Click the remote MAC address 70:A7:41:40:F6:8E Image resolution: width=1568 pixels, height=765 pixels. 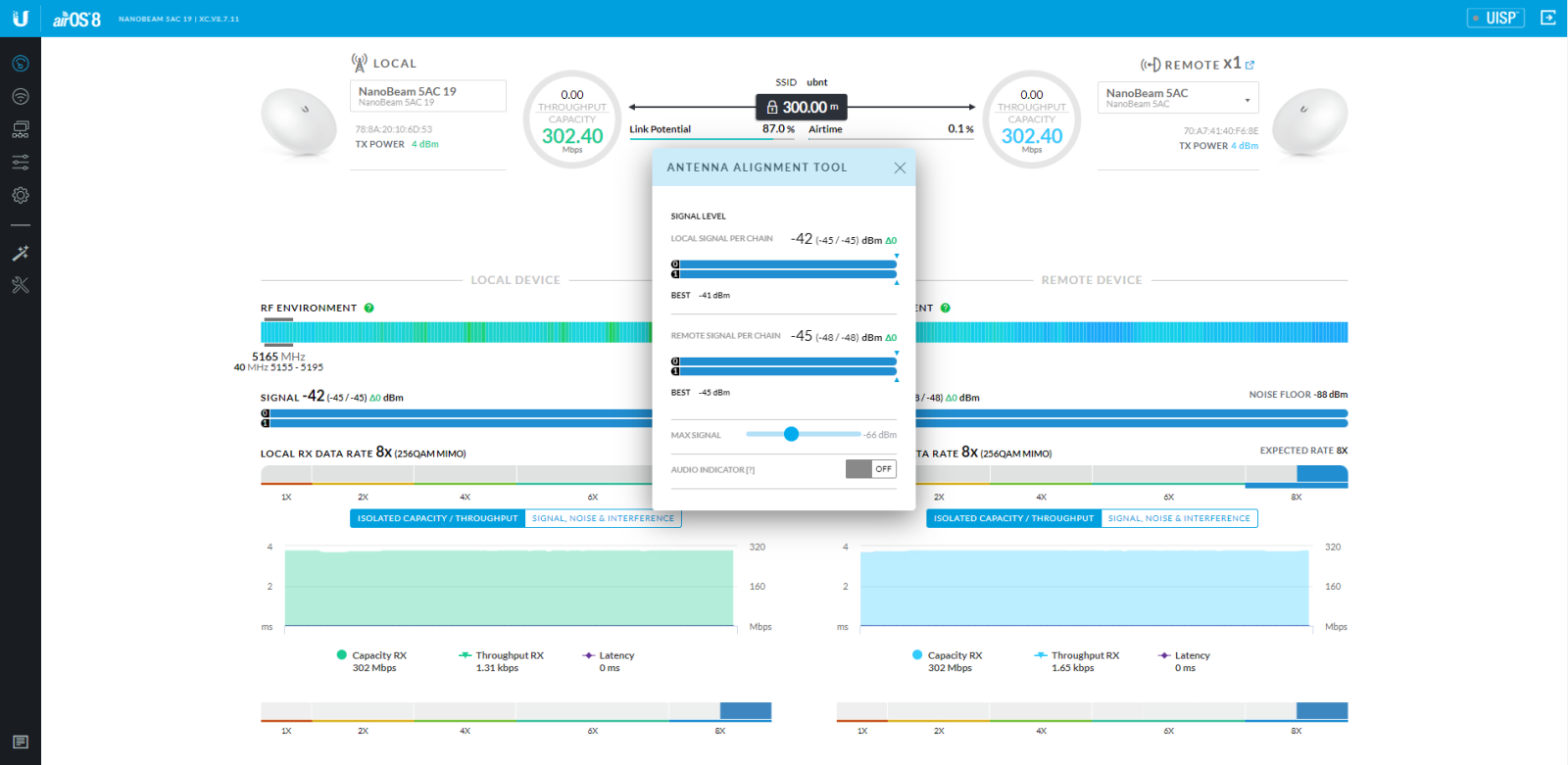[1220, 131]
